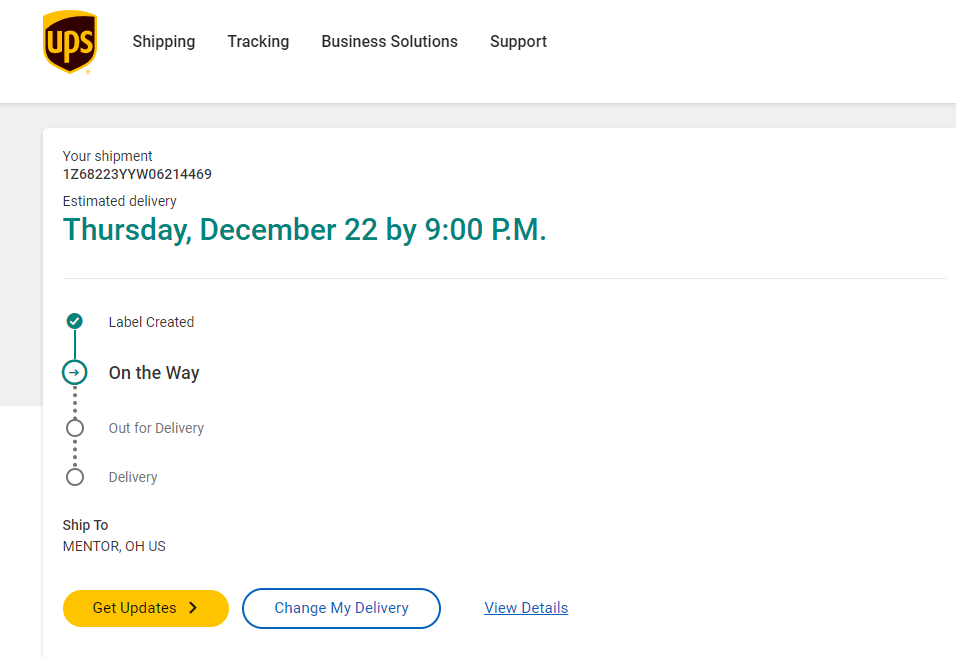Image resolution: width=956 pixels, height=657 pixels.
Task: Click the tracking number 1Z68223YYW06214469
Action: click(x=137, y=174)
